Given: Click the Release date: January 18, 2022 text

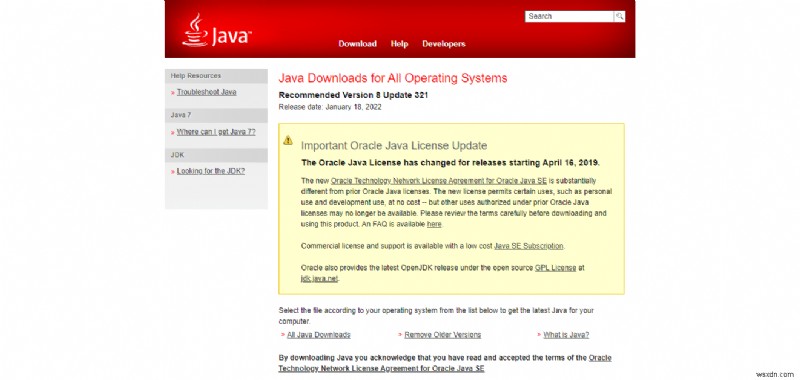Looking at the screenshot, I should 330,107.
